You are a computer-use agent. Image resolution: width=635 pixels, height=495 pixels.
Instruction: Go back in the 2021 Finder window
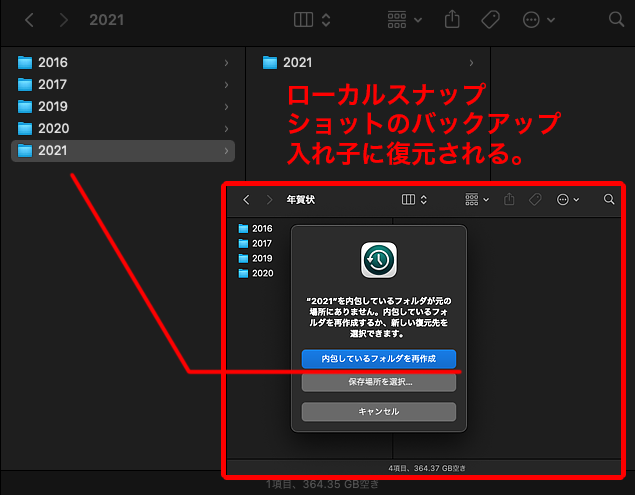tap(29, 20)
